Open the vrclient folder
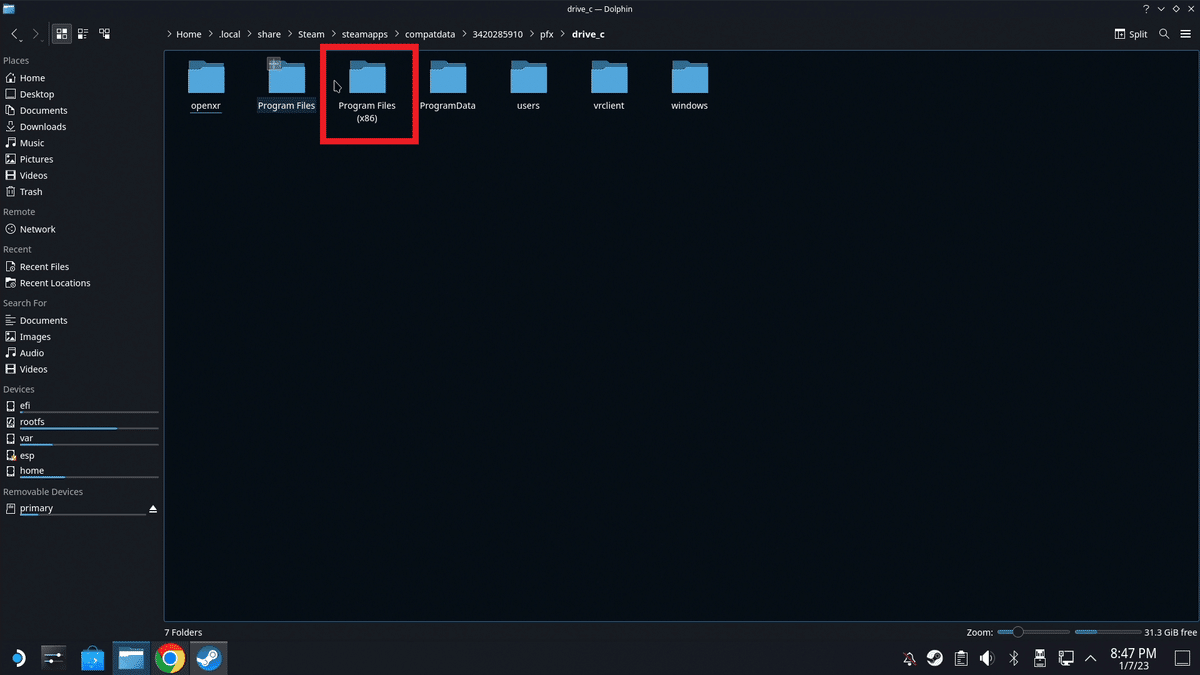The height and width of the screenshot is (675, 1200). (x=608, y=86)
